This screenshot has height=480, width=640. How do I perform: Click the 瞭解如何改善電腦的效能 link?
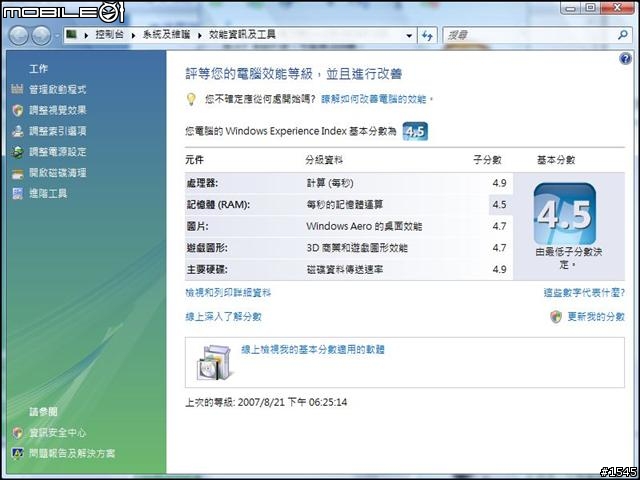[373, 99]
